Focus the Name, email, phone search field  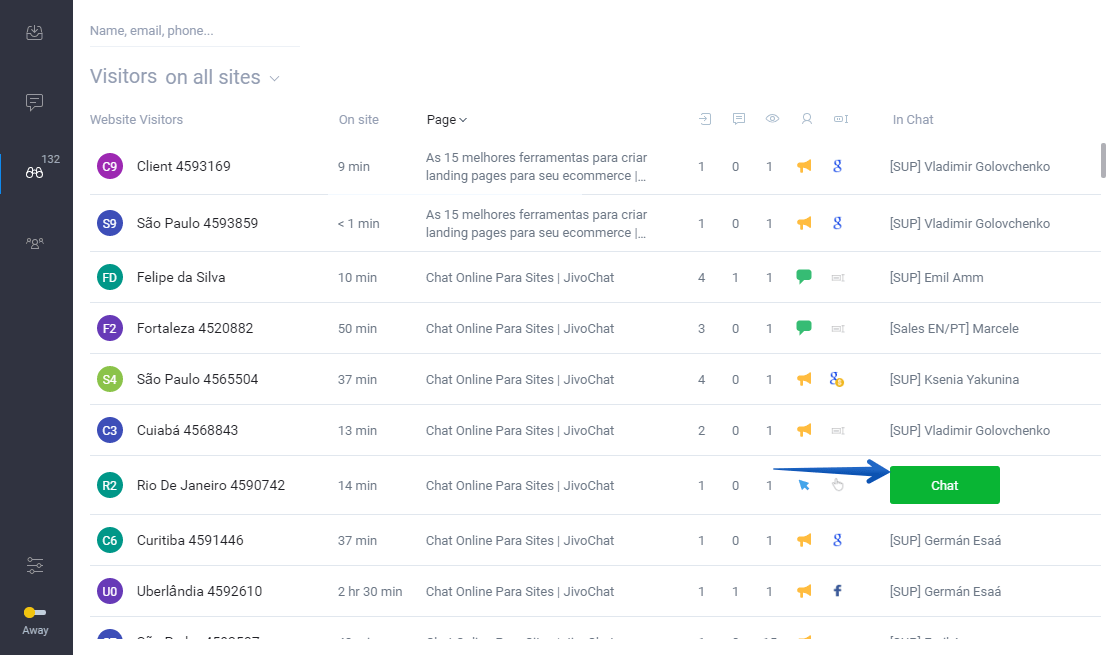pyautogui.click(x=194, y=31)
